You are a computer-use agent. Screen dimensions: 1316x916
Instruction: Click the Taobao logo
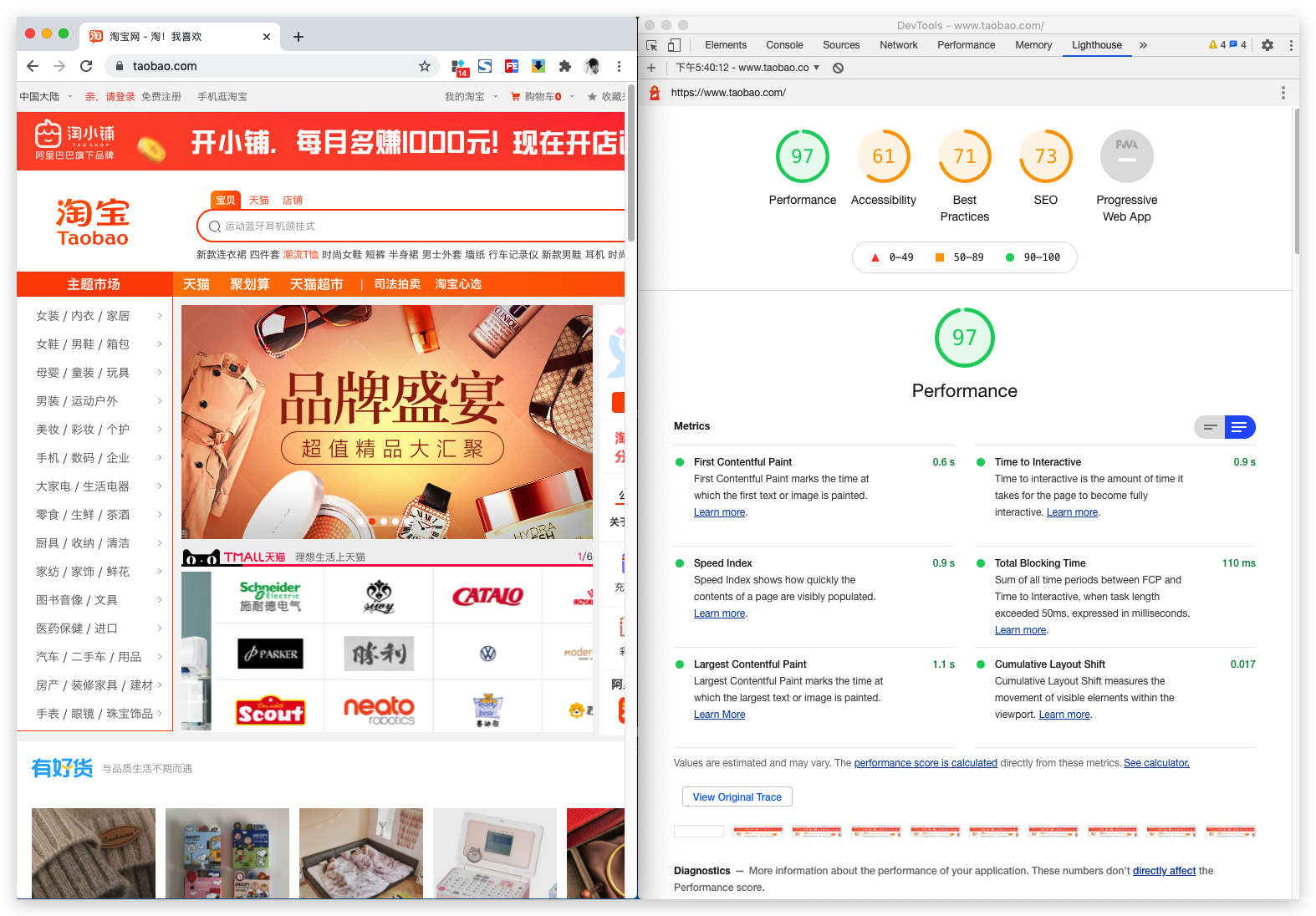click(93, 222)
